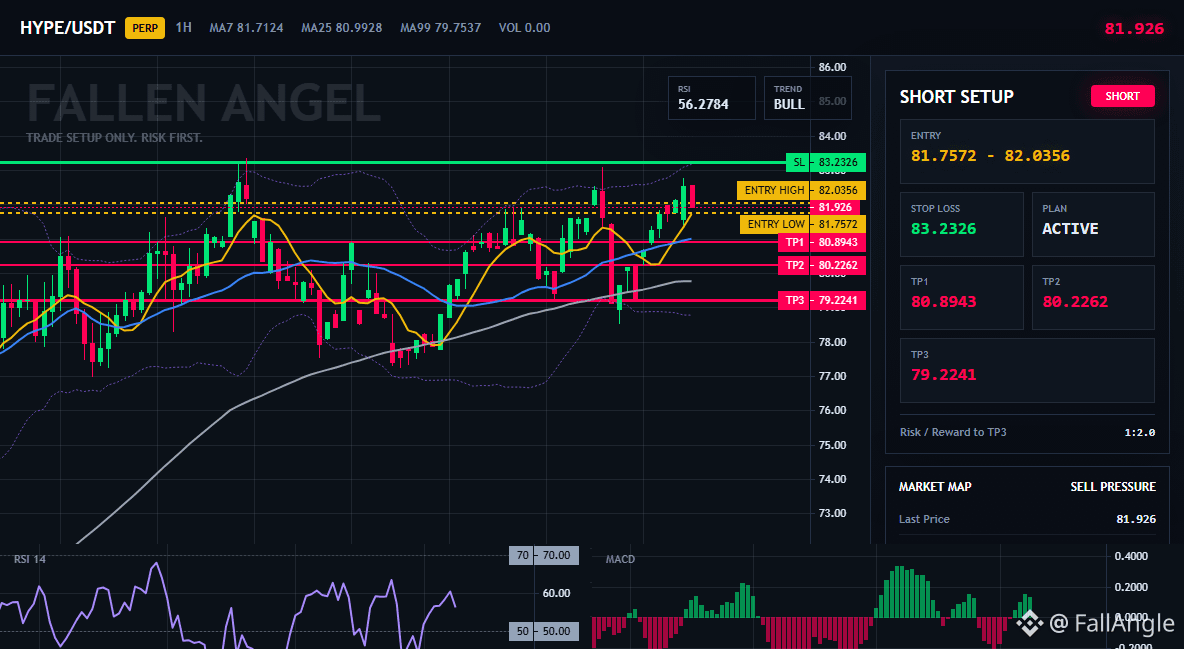The height and width of the screenshot is (649, 1184).
Task: Click the HYPE/USDT pair title
Action: 67,28
